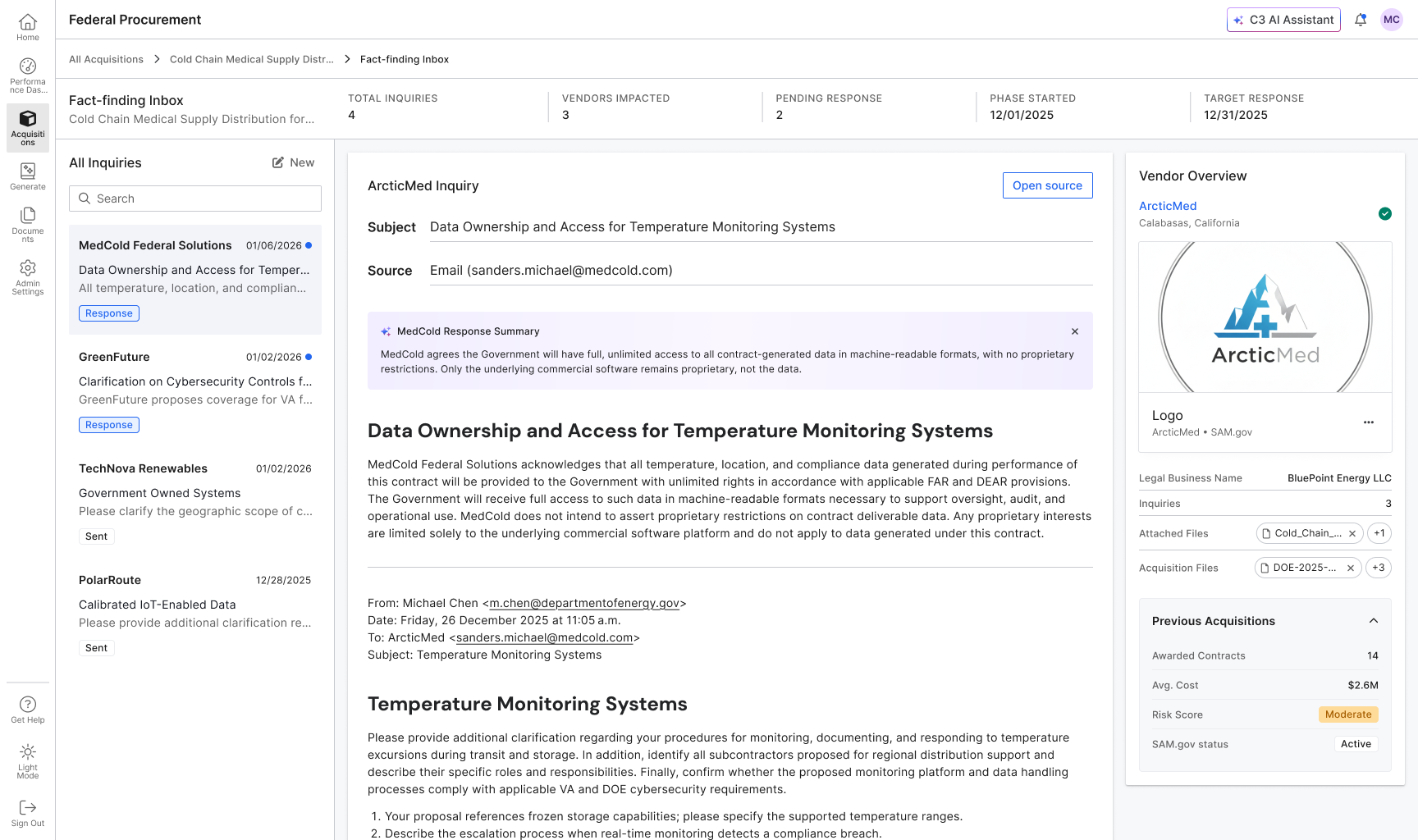The width and height of the screenshot is (1418, 840).
Task: Show +3 more acquisition files
Action: [x=1379, y=568]
